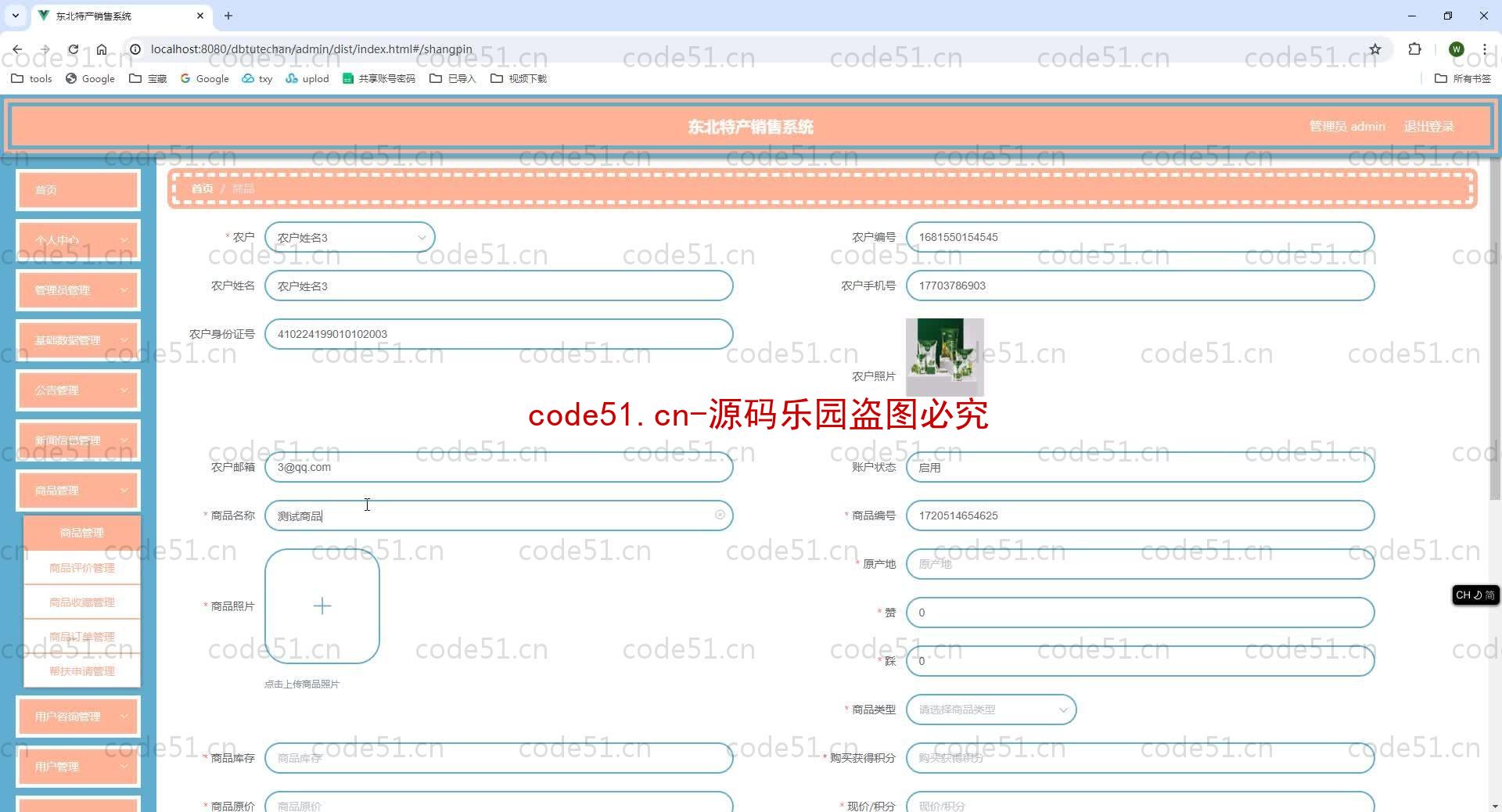Image resolution: width=1502 pixels, height=812 pixels.
Task: Open the browser extensions puzzle icon
Action: tap(1414, 49)
